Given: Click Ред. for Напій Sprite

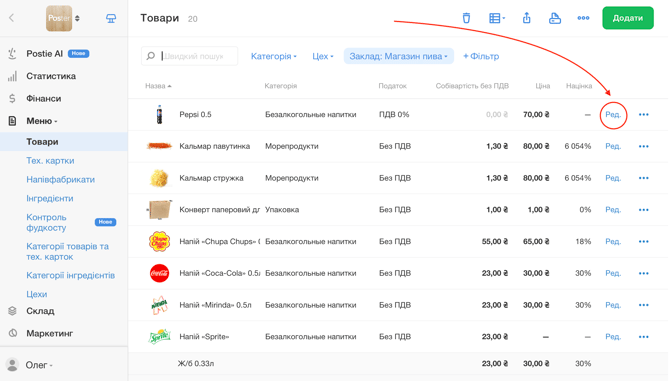Looking at the screenshot, I should (613, 337).
